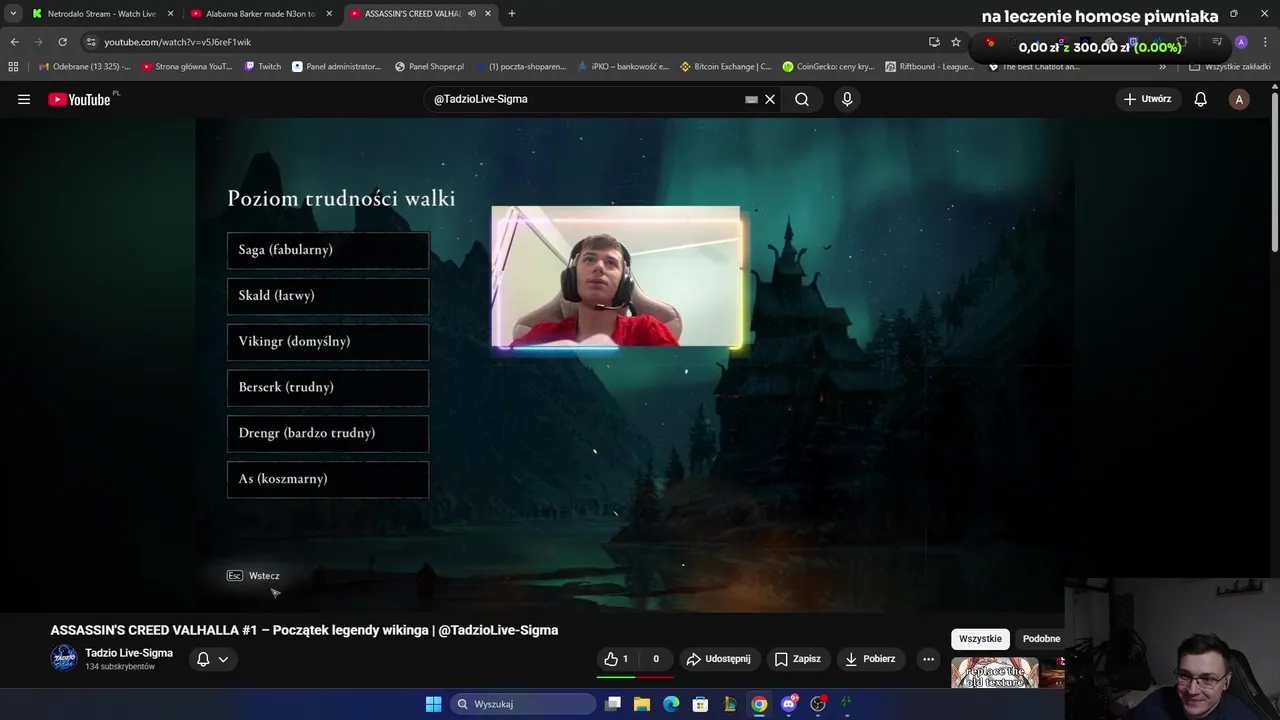Open the Chrome profile avatar
Viewport: 1280px width, 720px height.
pos(1241,42)
